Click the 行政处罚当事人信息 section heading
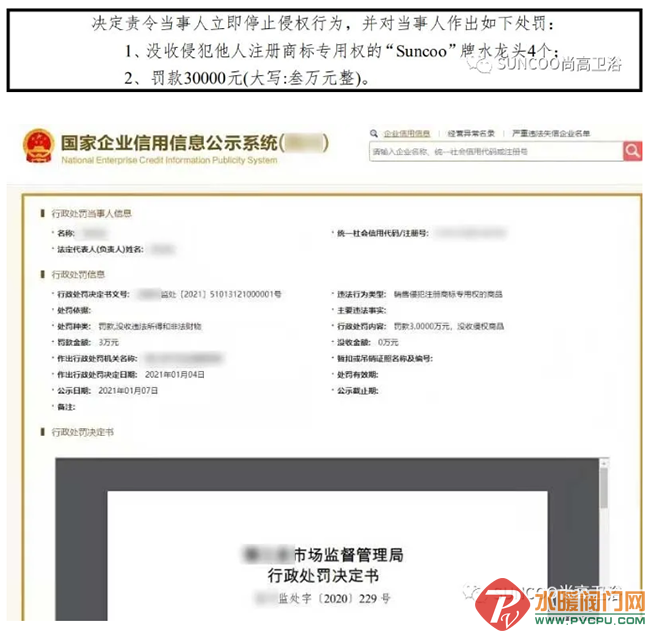Screen dimensions: 650x635 coord(91,213)
